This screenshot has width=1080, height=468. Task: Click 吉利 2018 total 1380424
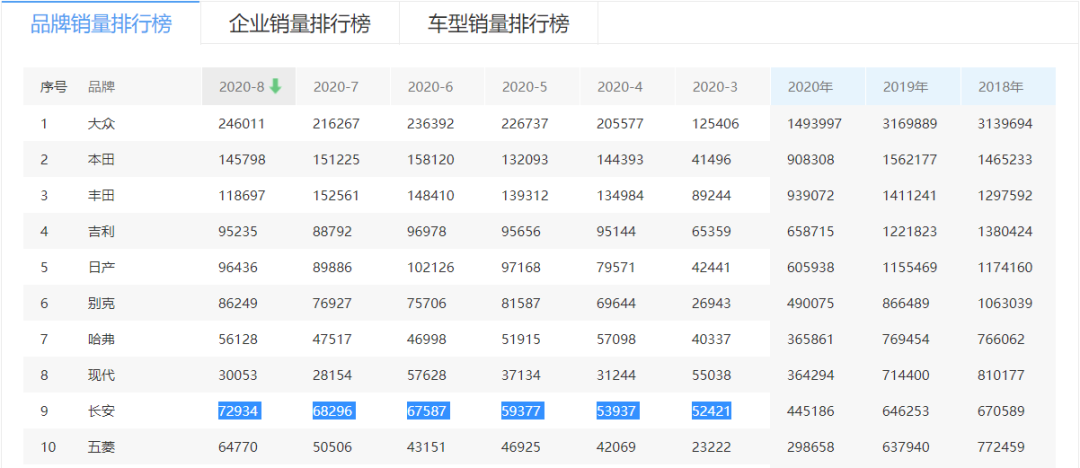pyautogui.click(x=1005, y=232)
